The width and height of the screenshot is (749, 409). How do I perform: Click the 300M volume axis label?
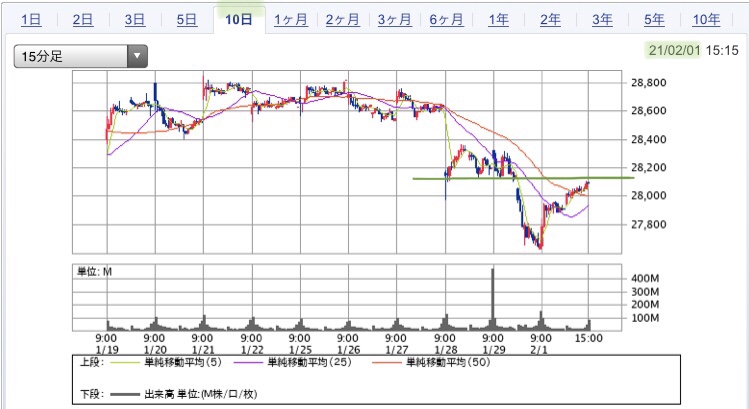pyautogui.click(x=645, y=291)
